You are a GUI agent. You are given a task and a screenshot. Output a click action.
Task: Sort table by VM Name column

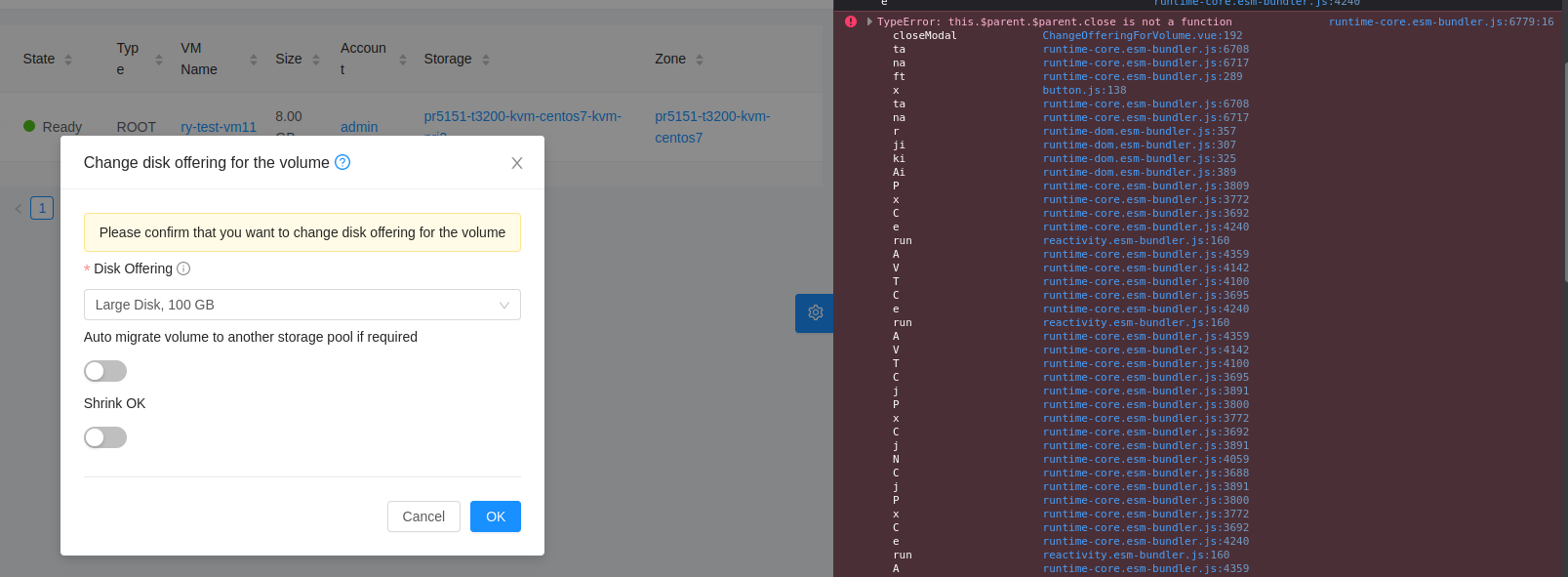click(x=254, y=60)
